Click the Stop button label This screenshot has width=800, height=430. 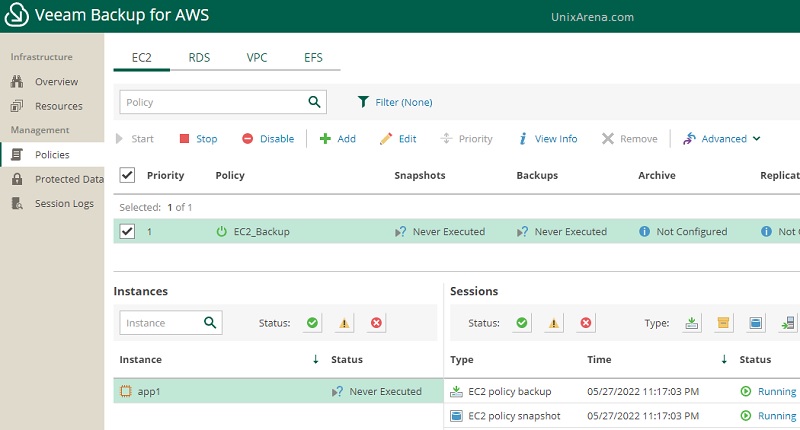click(207, 139)
